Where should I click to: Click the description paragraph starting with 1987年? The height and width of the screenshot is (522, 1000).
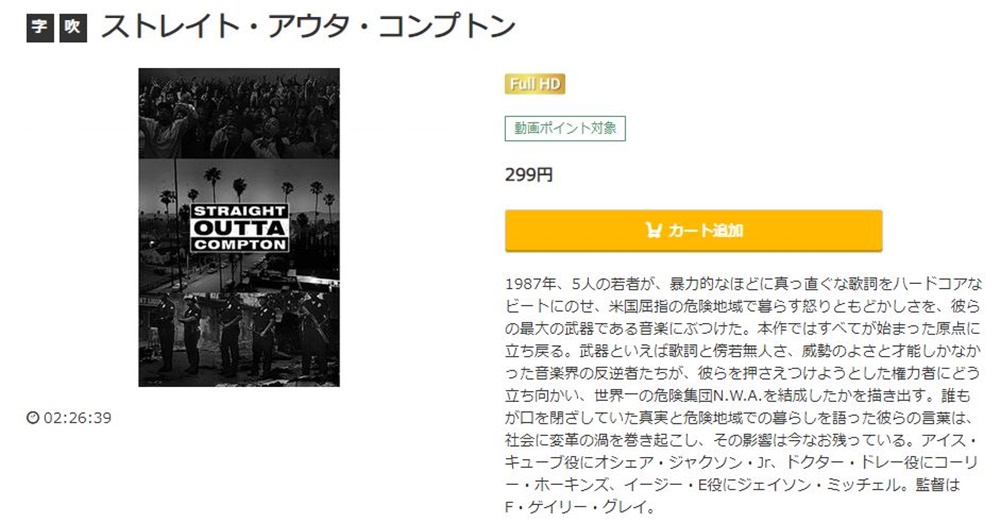(743, 395)
